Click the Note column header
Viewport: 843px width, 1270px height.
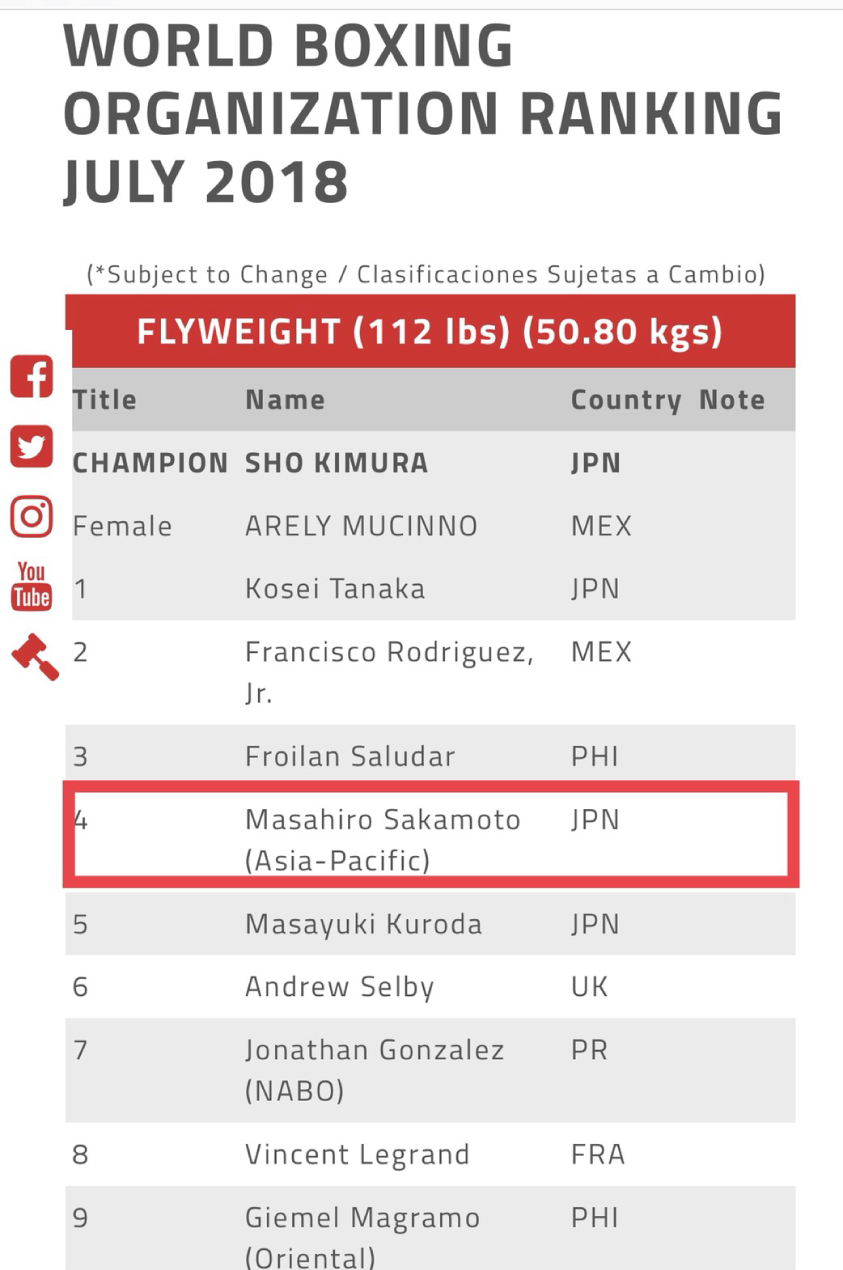click(732, 400)
